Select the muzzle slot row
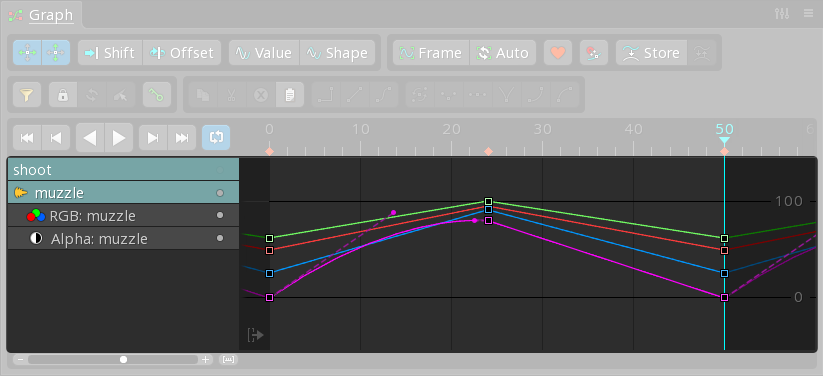 tap(123, 193)
